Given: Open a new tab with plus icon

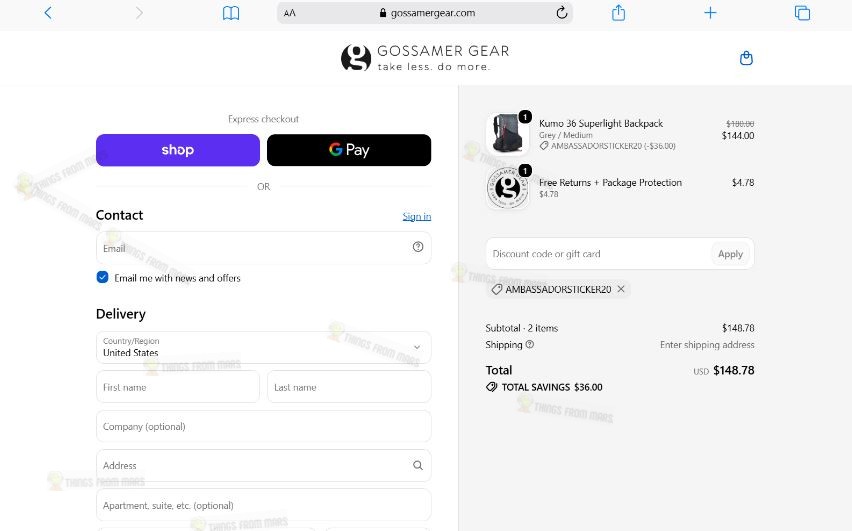Looking at the screenshot, I should click(x=710, y=13).
